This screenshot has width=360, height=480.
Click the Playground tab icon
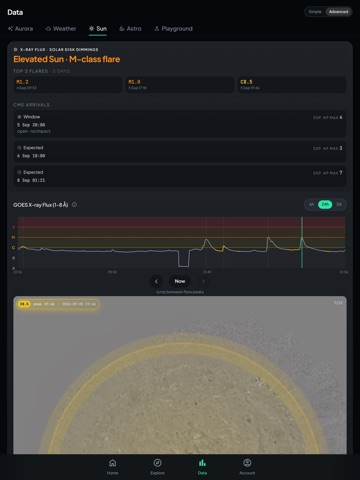pos(157,29)
